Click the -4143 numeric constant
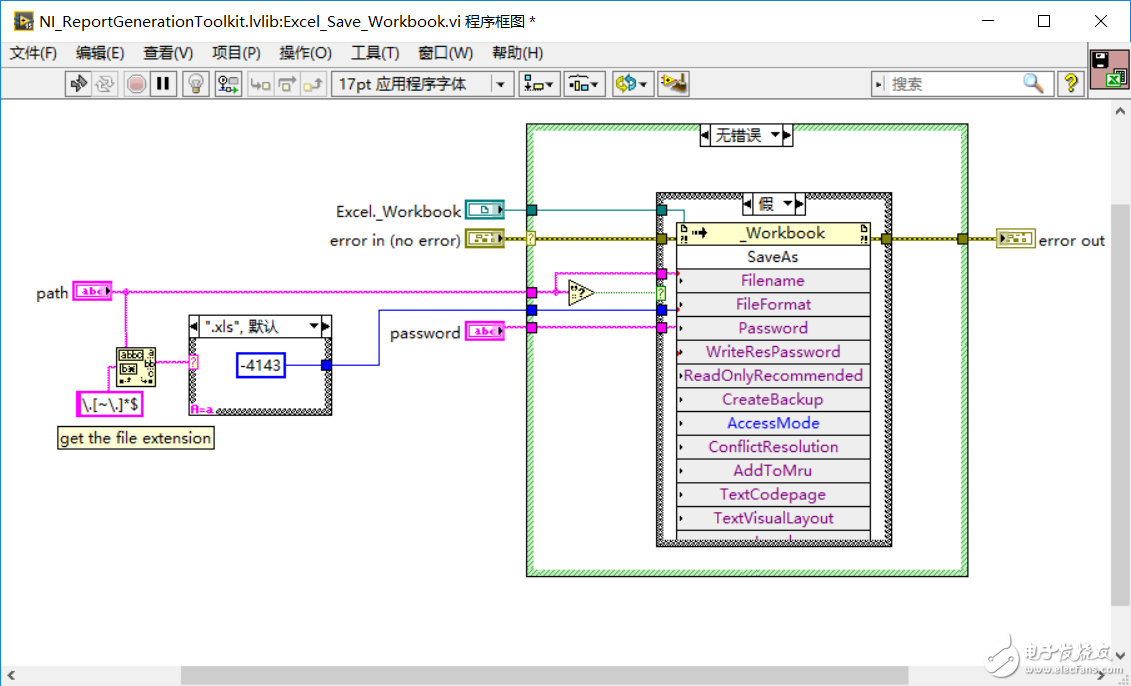The image size is (1131, 686). [x=261, y=365]
